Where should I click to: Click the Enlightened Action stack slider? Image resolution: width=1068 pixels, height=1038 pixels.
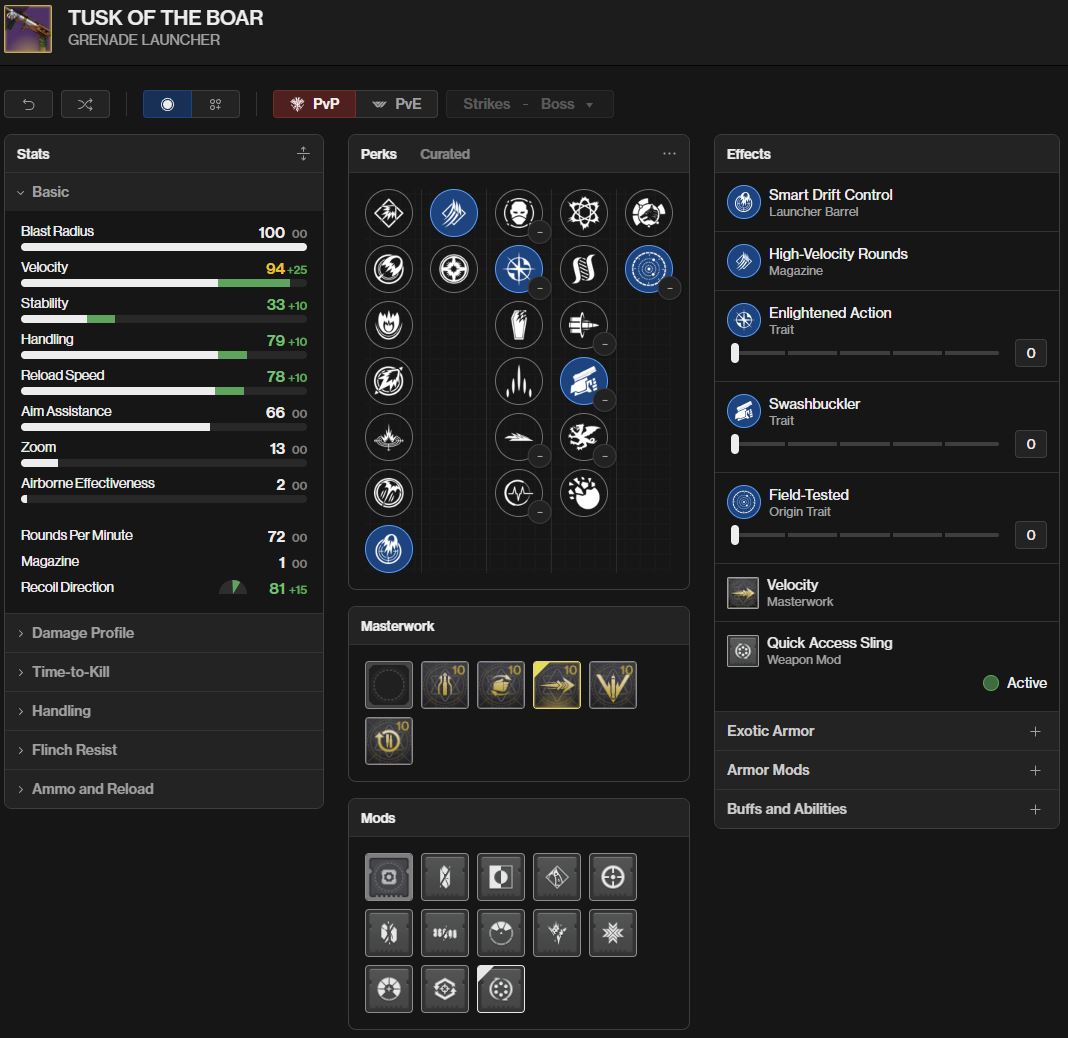tap(866, 353)
